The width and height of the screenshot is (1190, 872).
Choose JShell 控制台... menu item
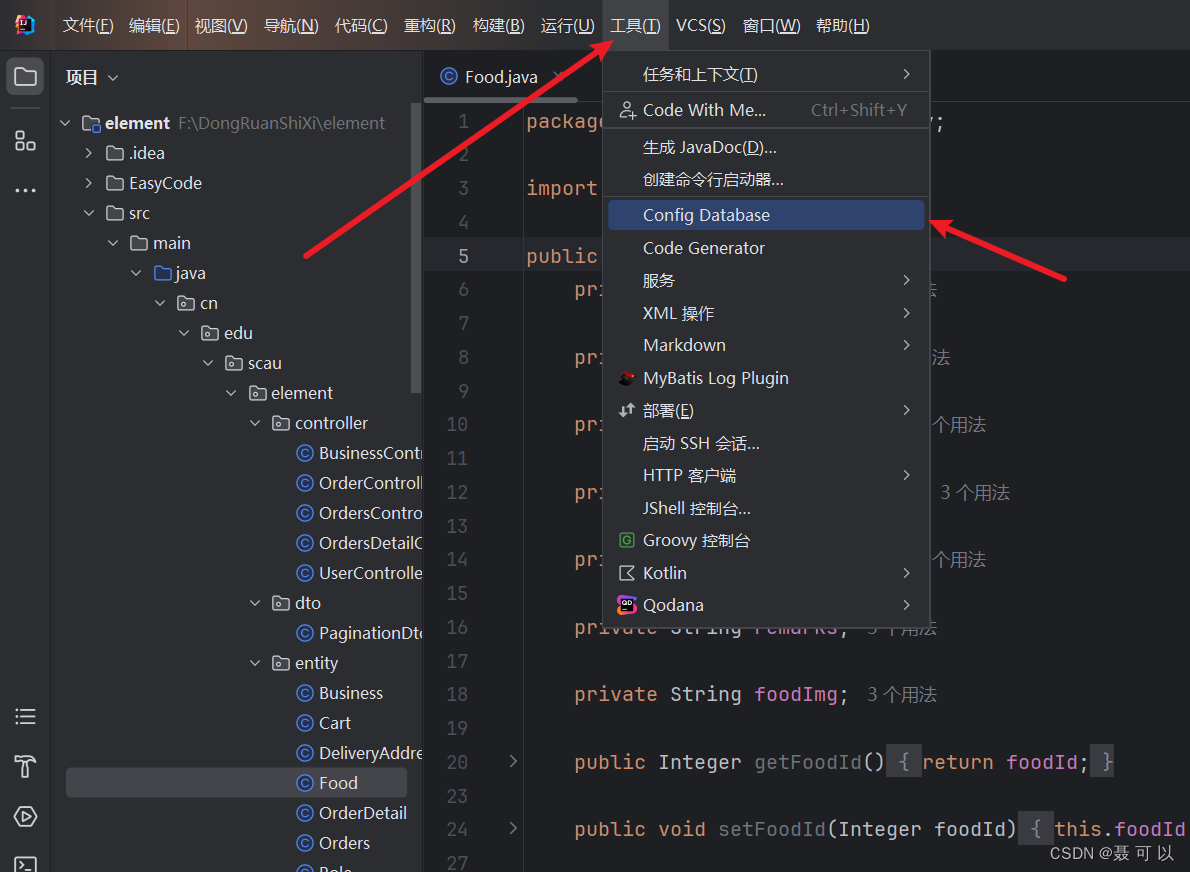pyautogui.click(x=767, y=508)
